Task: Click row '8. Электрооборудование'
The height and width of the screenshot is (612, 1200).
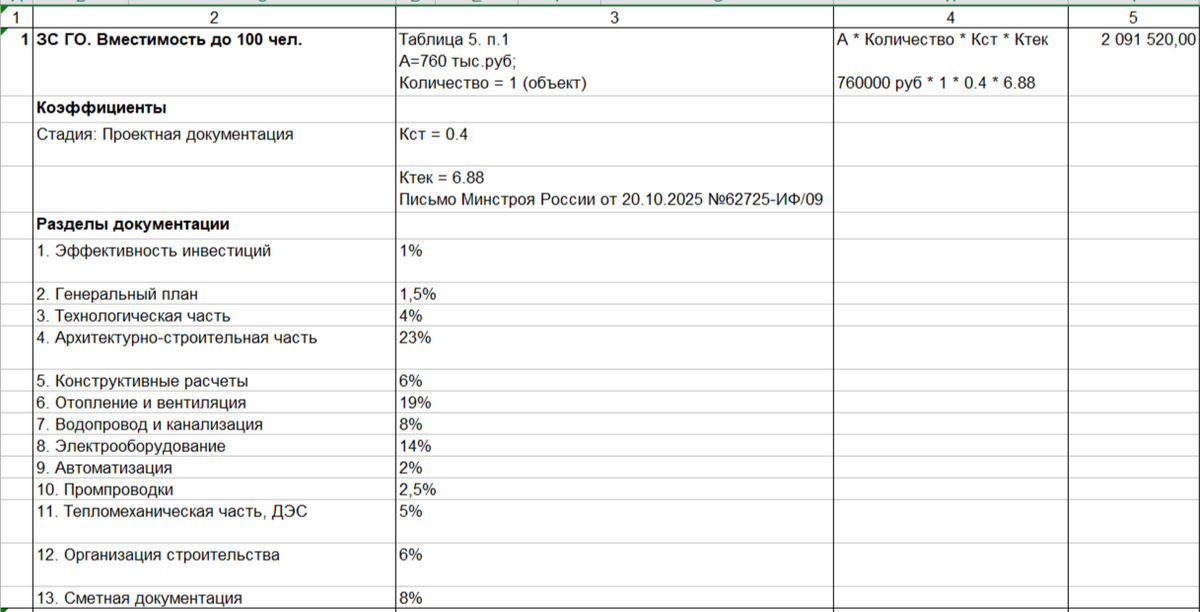Action: tap(215, 446)
